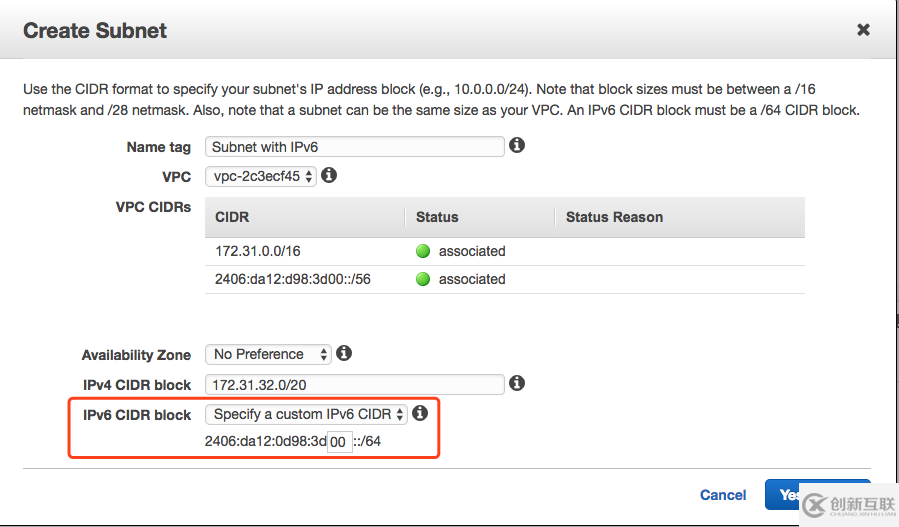Focus the IPv4 CIDR block input
This screenshot has width=899, height=527.
coord(354,384)
